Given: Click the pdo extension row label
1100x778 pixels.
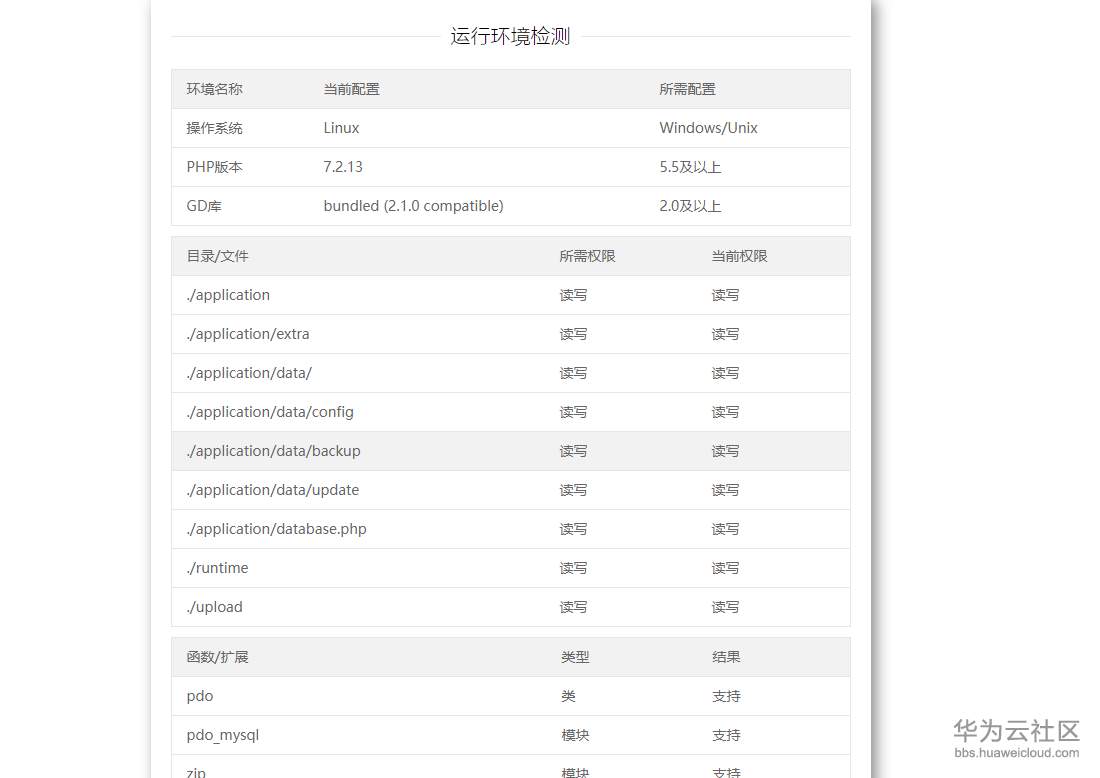Looking at the screenshot, I should coord(200,696).
